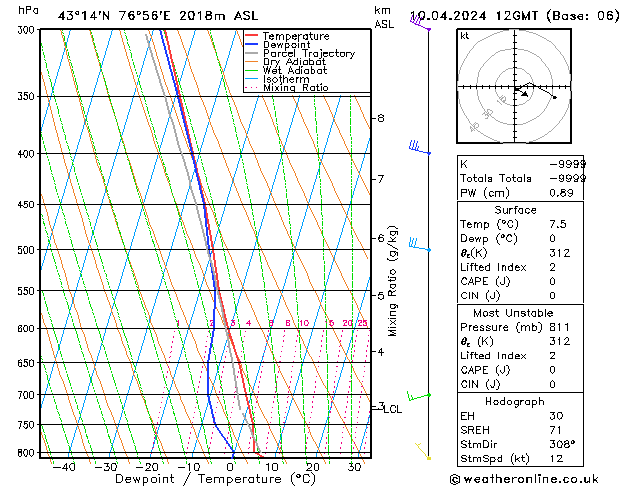Click the blue wind barb at 400 hPa

click(420, 147)
